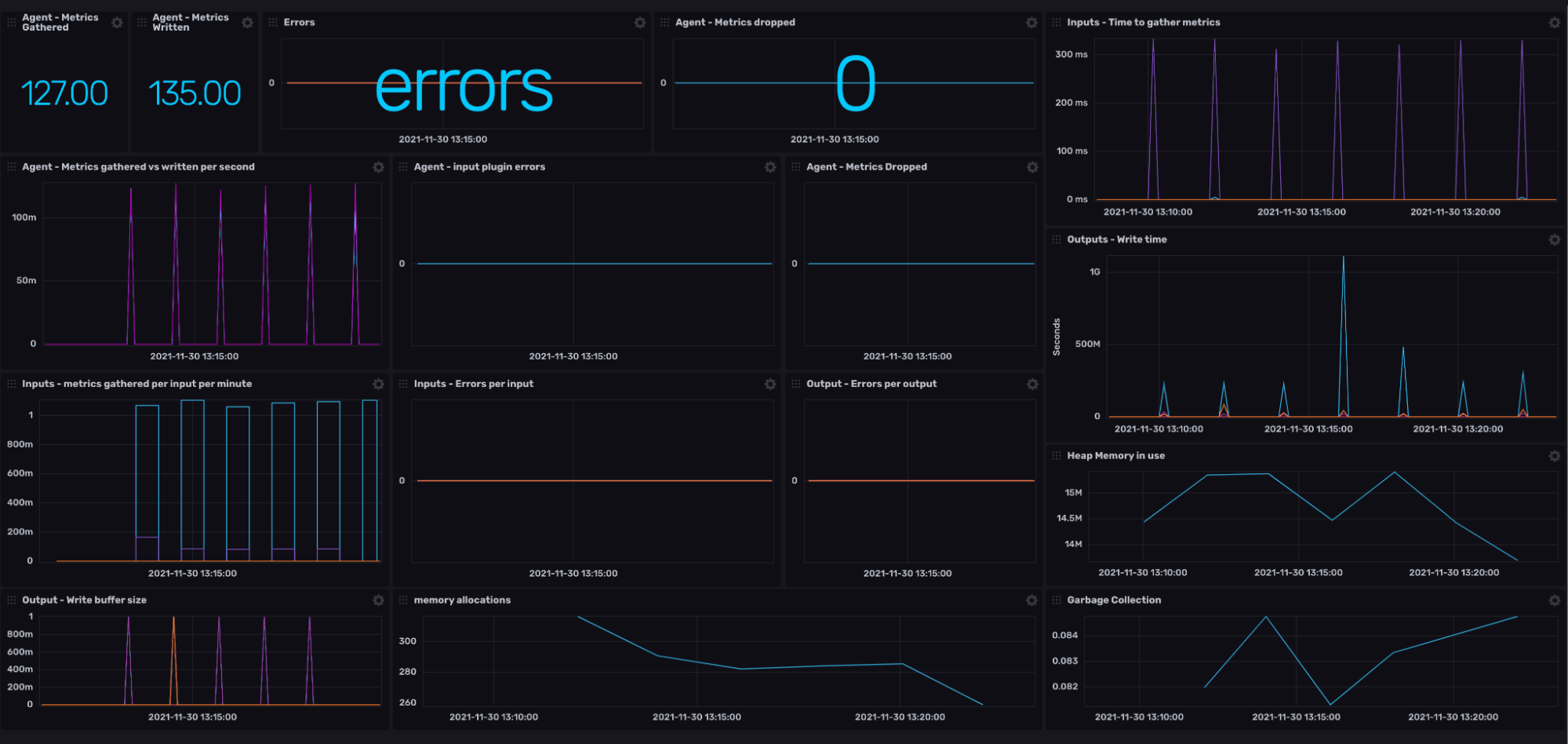Select the Inputs - metrics gathered per input title
Viewport: 1568px width, 744px height.
click(x=137, y=384)
